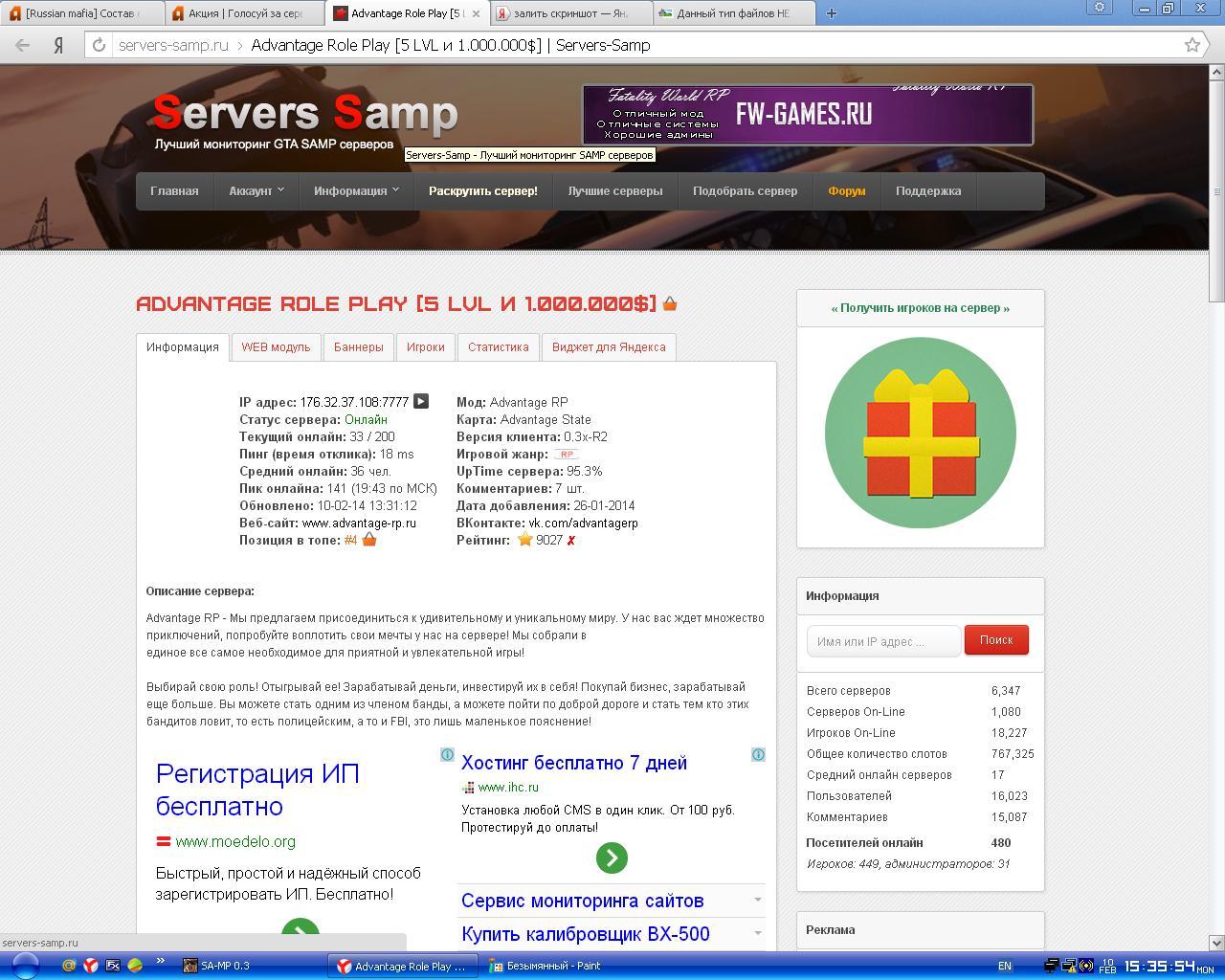Image resolution: width=1225 pixels, height=980 pixels.
Task: Open the Информация dropdown menu
Action: [356, 190]
